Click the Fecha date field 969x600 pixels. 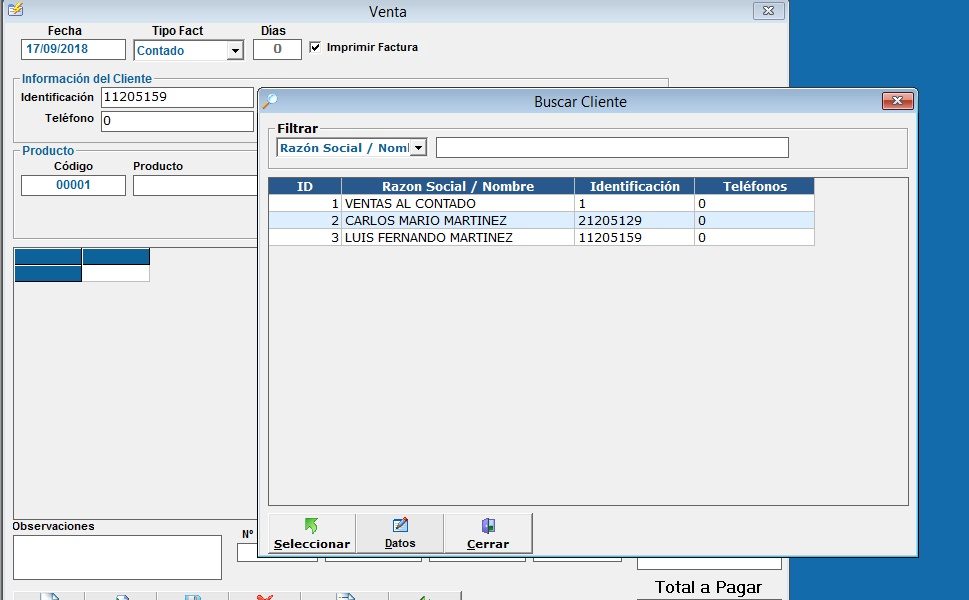[x=73, y=49]
